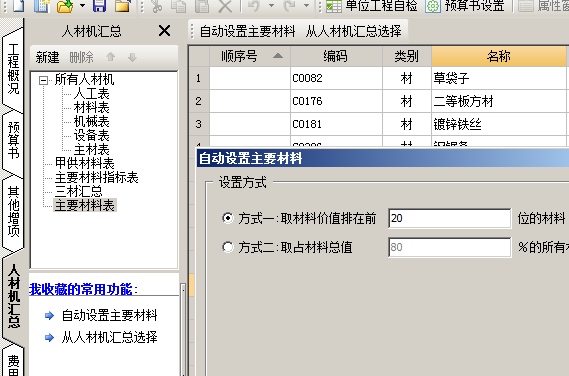Click 自动设置主要材料 above the table
This screenshot has width=569, height=376.
[x=247, y=31]
